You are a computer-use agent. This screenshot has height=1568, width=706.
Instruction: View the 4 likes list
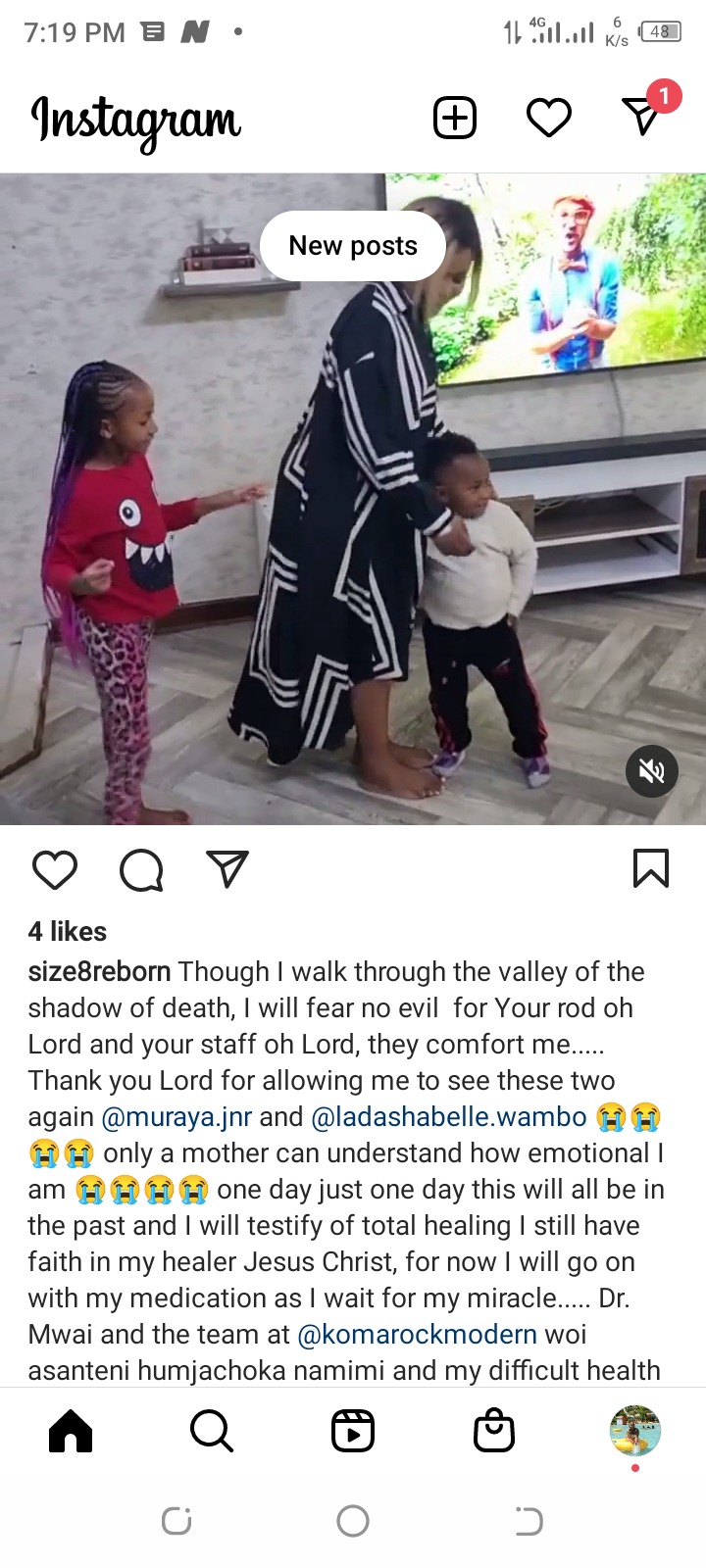click(x=68, y=932)
